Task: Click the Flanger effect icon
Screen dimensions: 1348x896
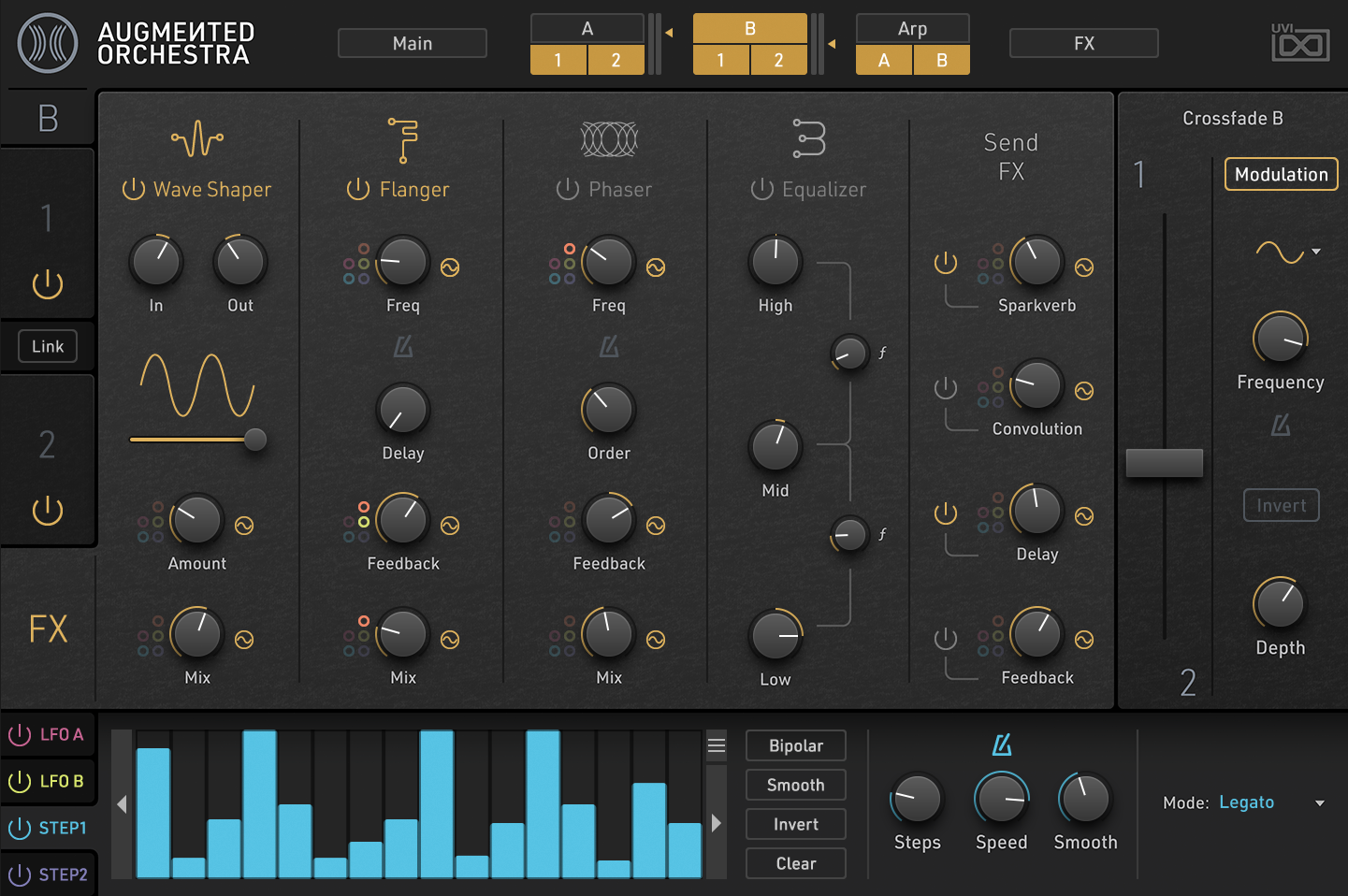Action: click(402, 139)
